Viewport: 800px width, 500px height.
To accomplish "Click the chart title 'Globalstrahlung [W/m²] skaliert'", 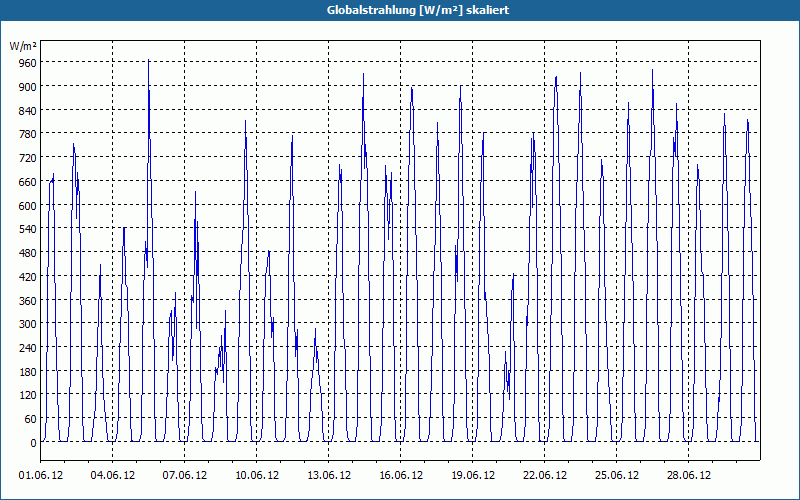I will coord(418,10).
